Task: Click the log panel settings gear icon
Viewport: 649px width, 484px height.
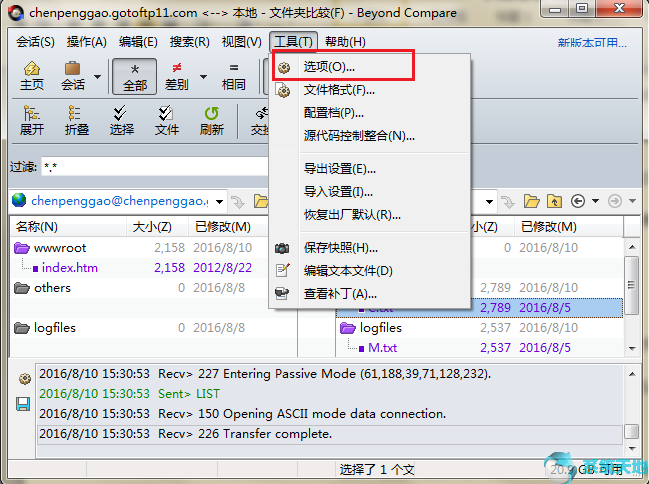Action: pyautogui.click(x=25, y=378)
